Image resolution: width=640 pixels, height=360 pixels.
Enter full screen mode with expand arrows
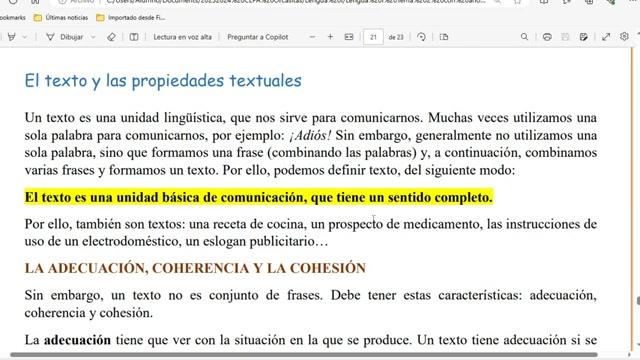click(x=606, y=37)
